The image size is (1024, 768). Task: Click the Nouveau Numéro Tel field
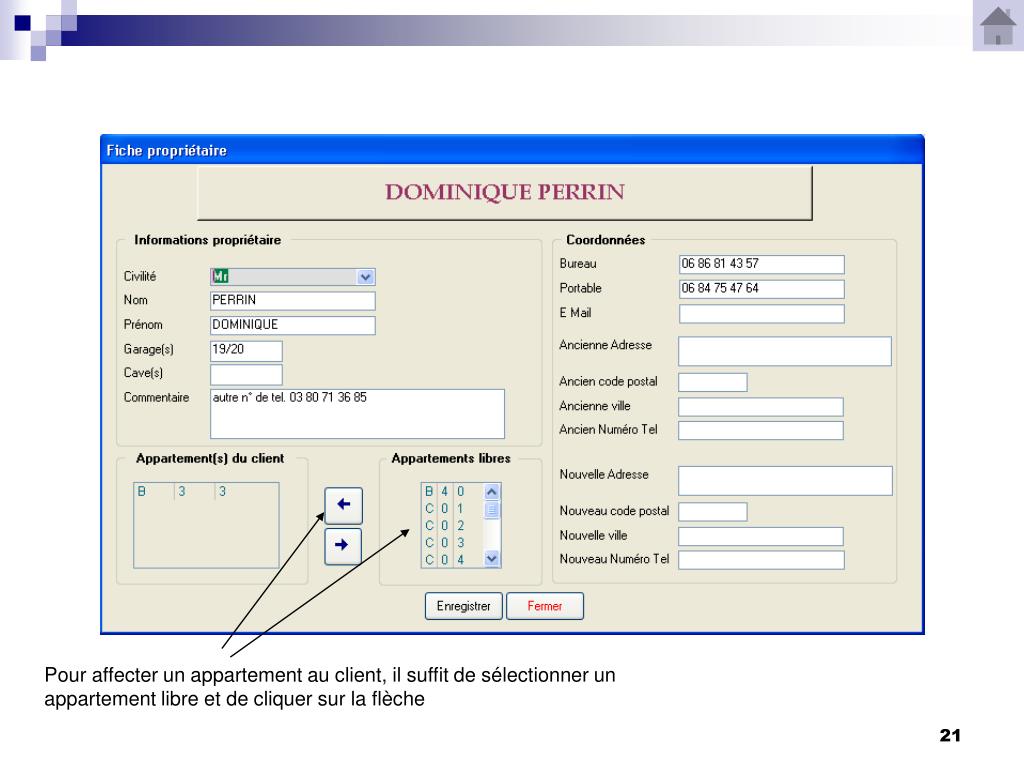pos(761,560)
